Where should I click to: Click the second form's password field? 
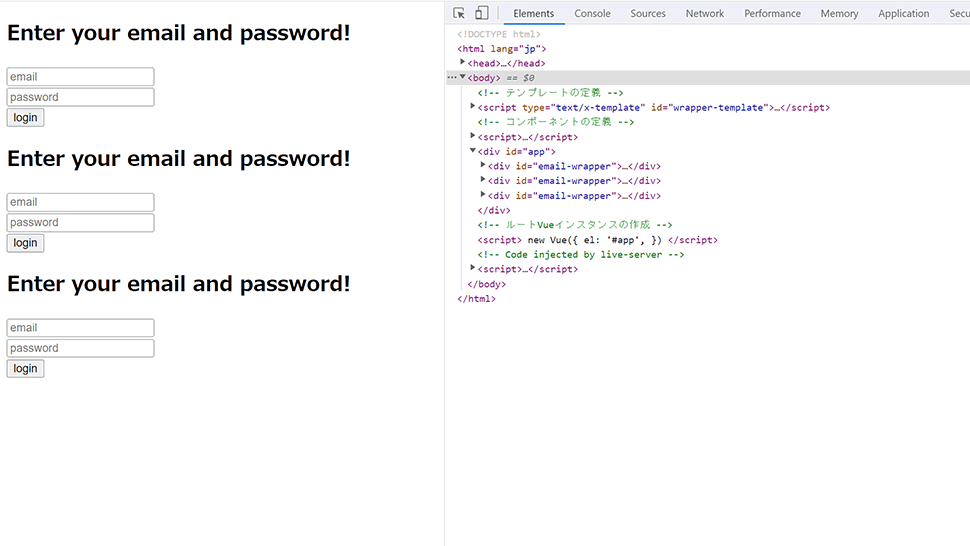coord(80,223)
